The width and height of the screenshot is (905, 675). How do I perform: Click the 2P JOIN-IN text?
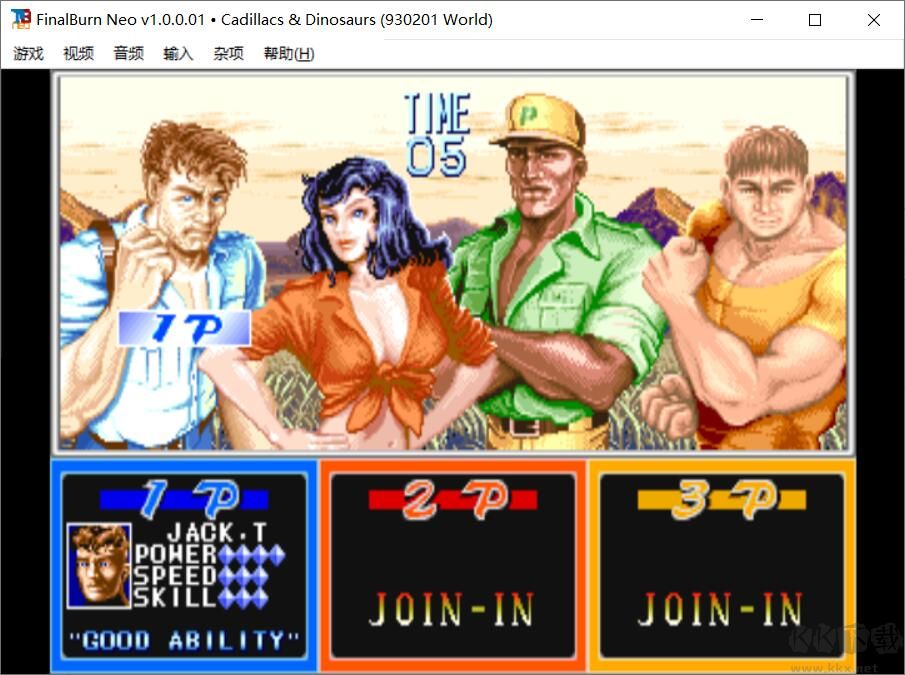[451, 609]
